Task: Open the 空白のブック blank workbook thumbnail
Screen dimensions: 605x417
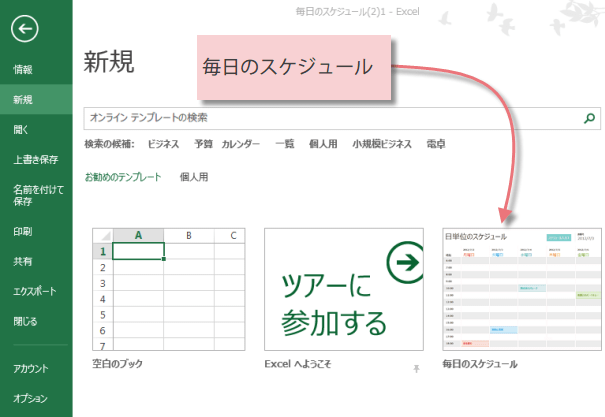Action: (x=169, y=289)
